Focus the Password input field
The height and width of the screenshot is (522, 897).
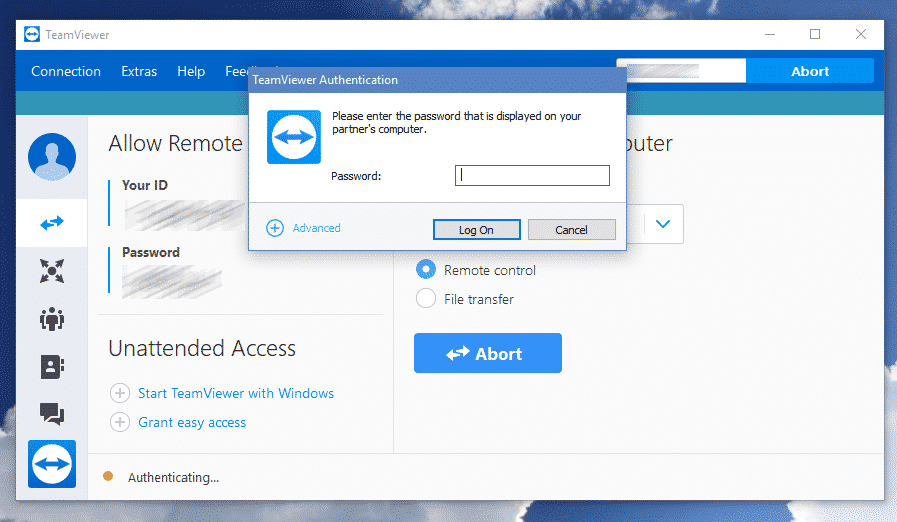532,176
